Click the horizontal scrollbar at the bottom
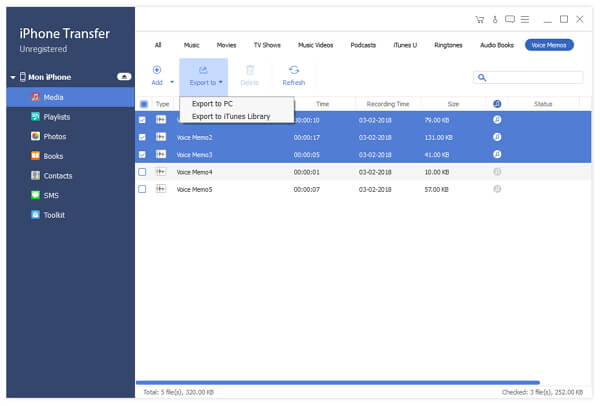 pos(338,382)
